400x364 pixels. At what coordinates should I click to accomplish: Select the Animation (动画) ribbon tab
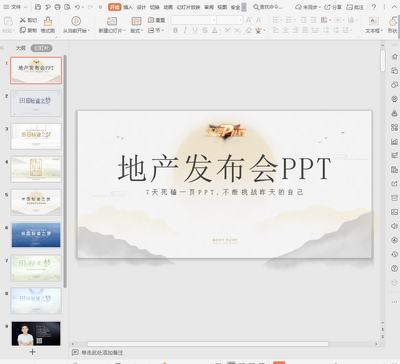pyautogui.click(x=168, y=7)
